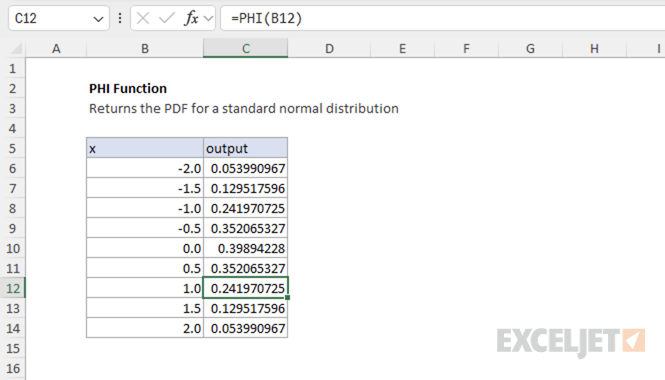Select column F header

coord(467,48)
